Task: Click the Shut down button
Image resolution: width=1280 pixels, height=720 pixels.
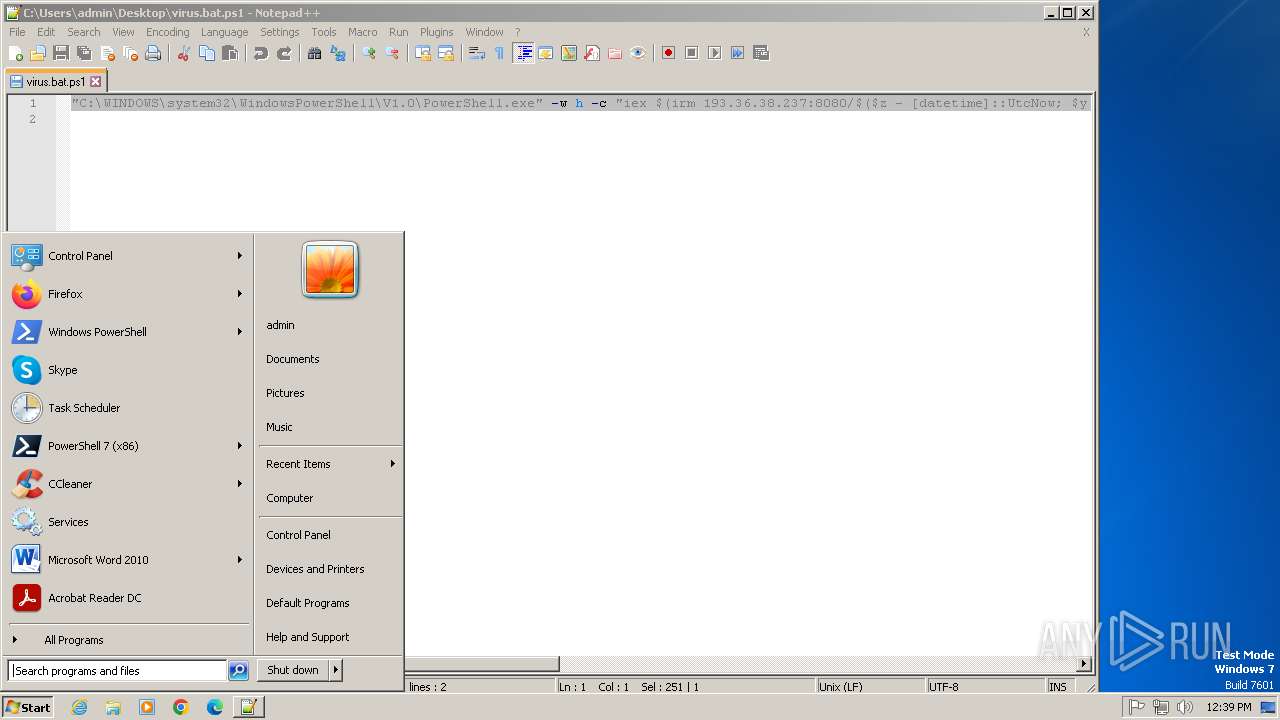Action: pyautogui.click(x=293, y=670)
